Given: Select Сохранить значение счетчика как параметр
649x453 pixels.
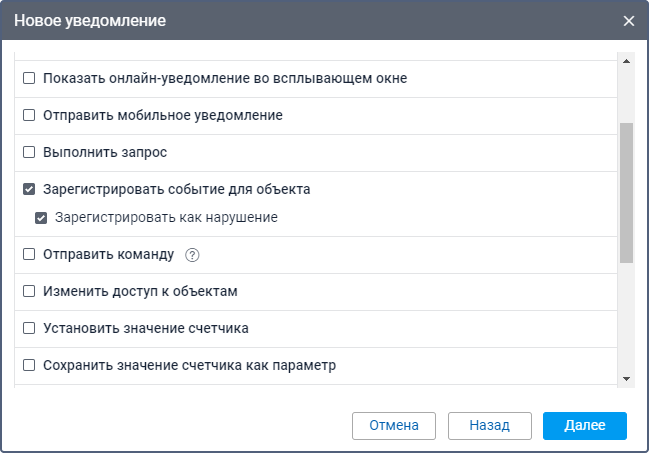Looking at the screenshot, I should (x=29, y=365).
